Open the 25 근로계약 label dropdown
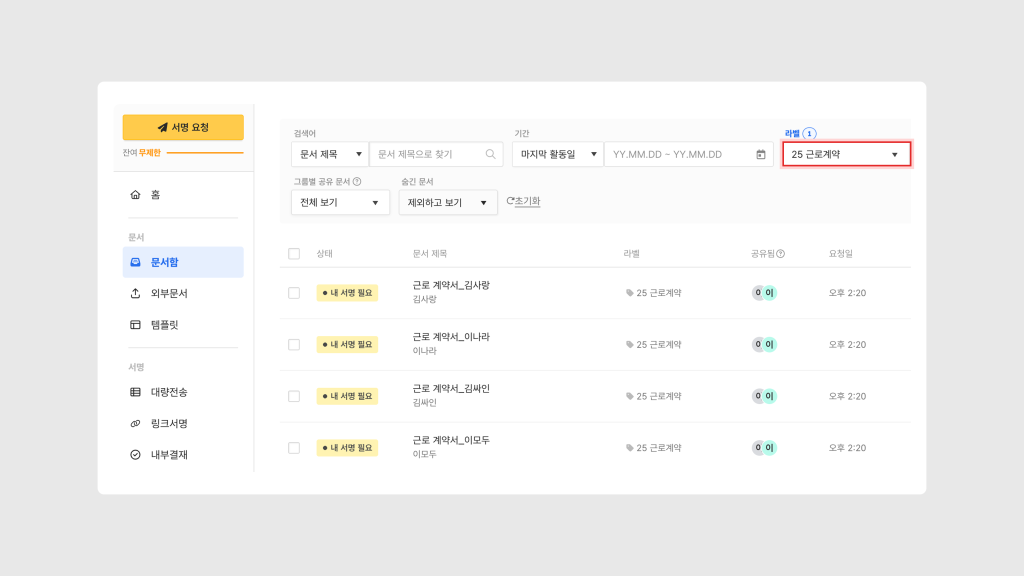Image resolution: width=1024 pixels, height=576 pixels. pyautogui.click(x=846, y=154)
